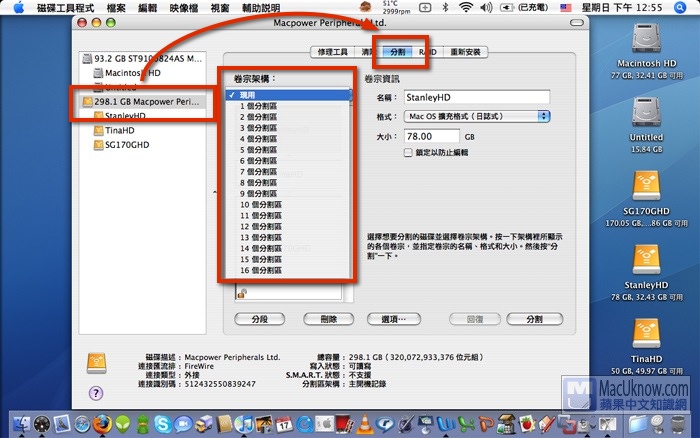
Task: Open the Apple menu
Action: 18,7
